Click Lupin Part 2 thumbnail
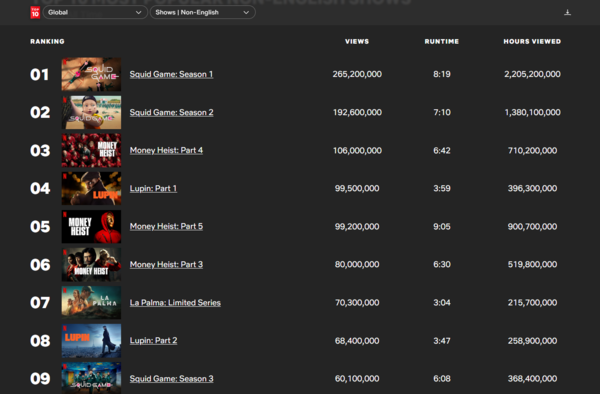Viewport: 600px width, 394px height. 91,341
